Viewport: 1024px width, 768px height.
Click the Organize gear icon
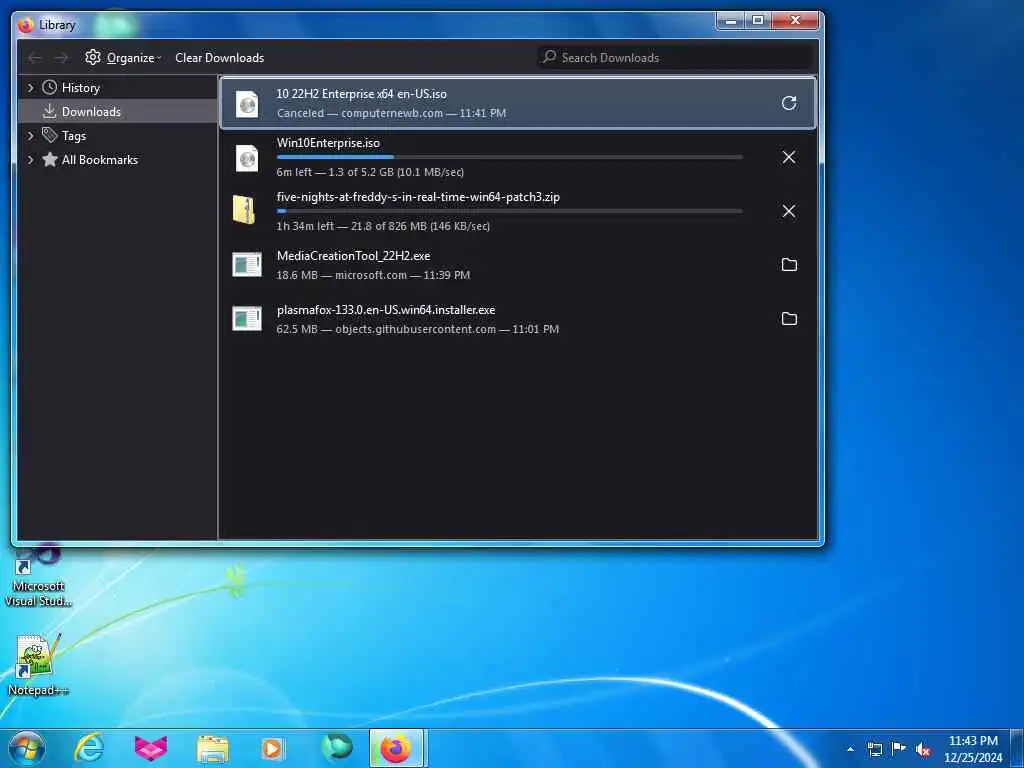(93, 57)
